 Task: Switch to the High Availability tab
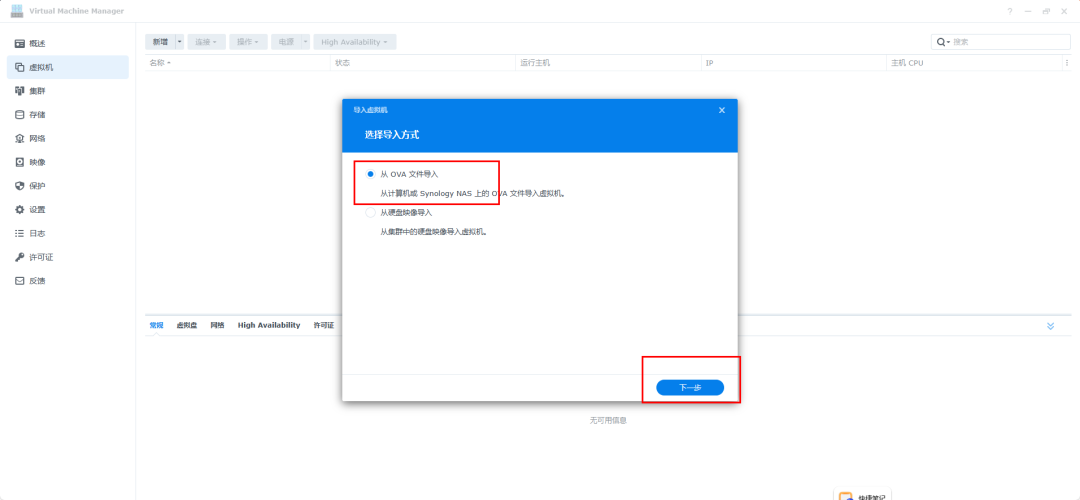tap(269, 325)
